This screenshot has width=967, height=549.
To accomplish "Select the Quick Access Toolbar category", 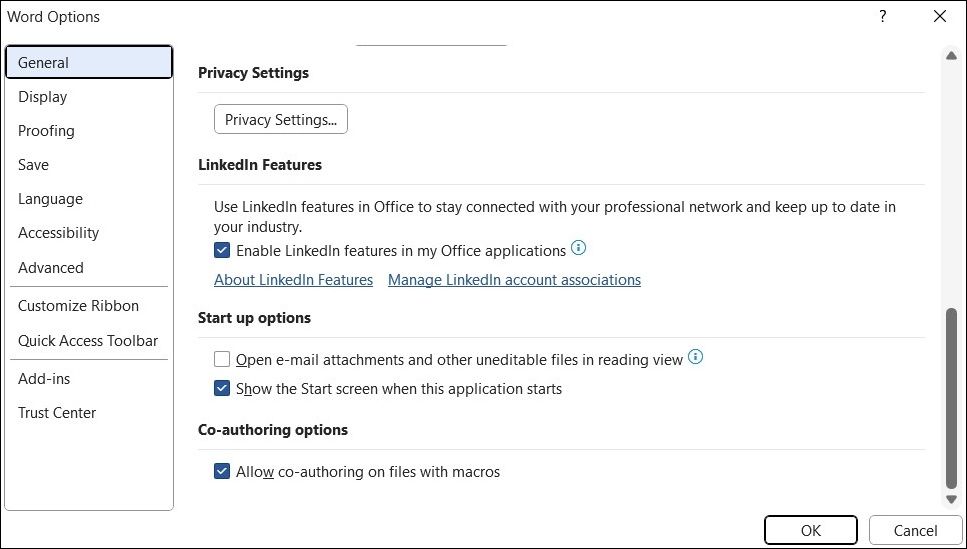I will (89, 341).
